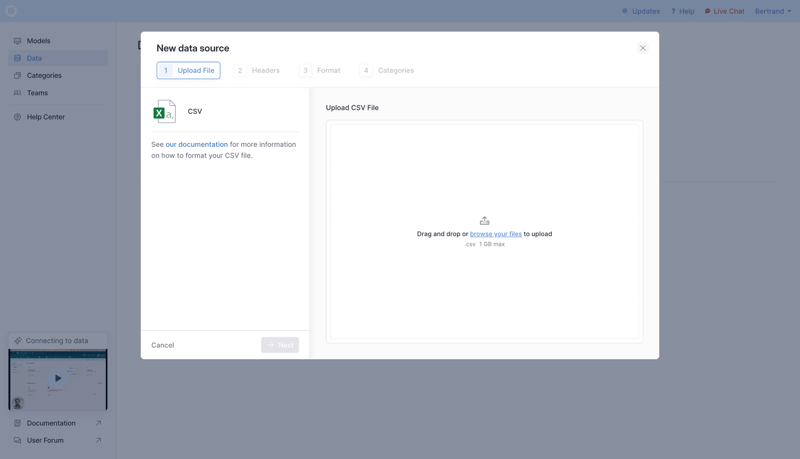Screen dimensions: 800x459
Task: Play the Connecting to data video
Action: [x=58, y=378]
